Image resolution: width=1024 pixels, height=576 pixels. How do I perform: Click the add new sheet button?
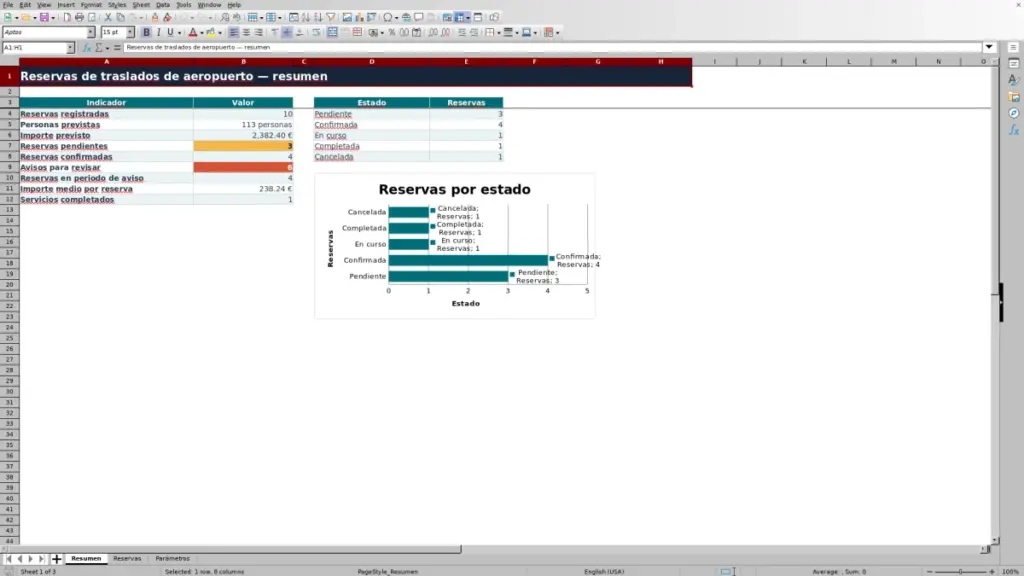click(56, 559)
